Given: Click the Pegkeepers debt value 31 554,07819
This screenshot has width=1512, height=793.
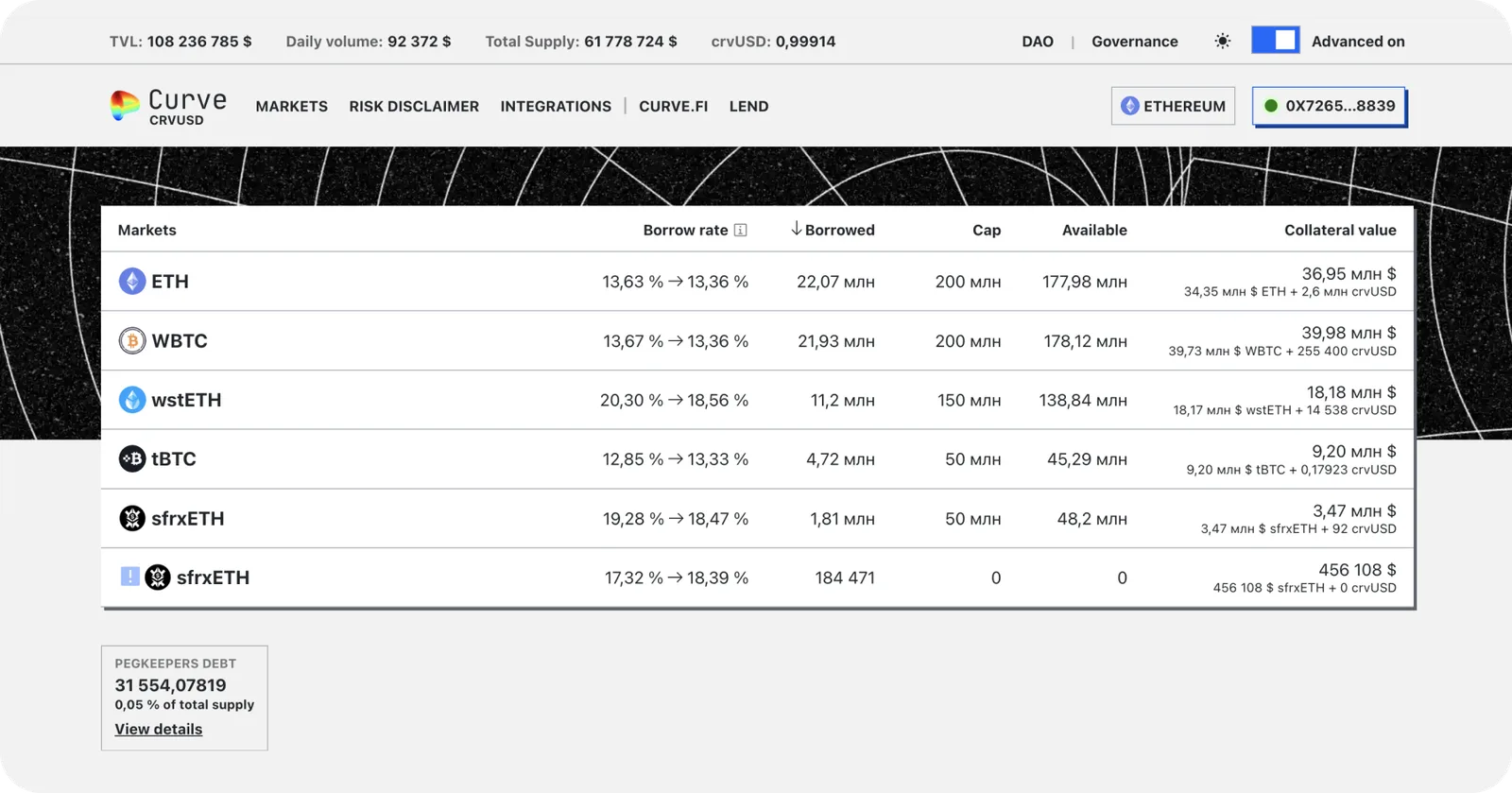Looking at the screenshot, I should (171, 685).
